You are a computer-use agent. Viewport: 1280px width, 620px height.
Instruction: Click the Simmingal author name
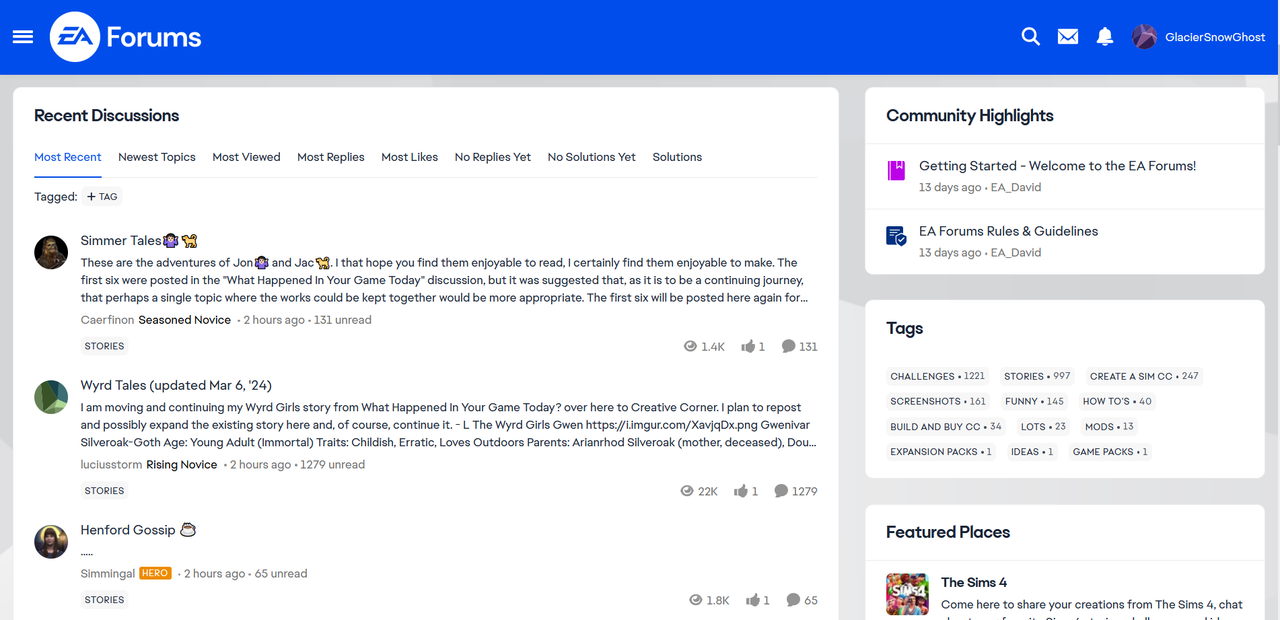pyautogui.click(x=108, y=573)
